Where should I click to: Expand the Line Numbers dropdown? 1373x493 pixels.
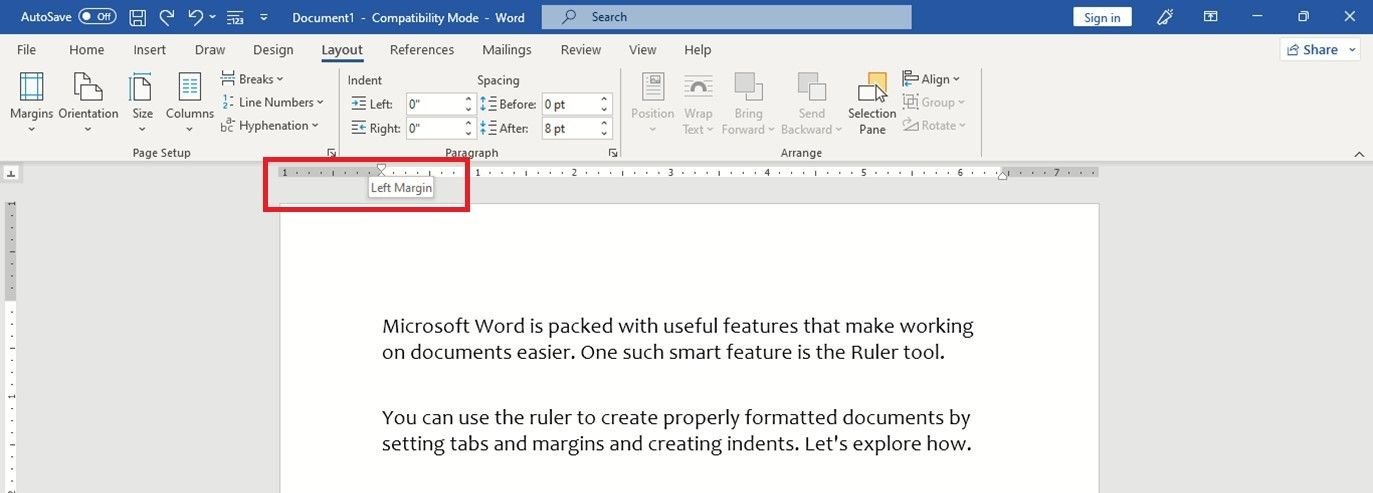[x=272, y=102]
